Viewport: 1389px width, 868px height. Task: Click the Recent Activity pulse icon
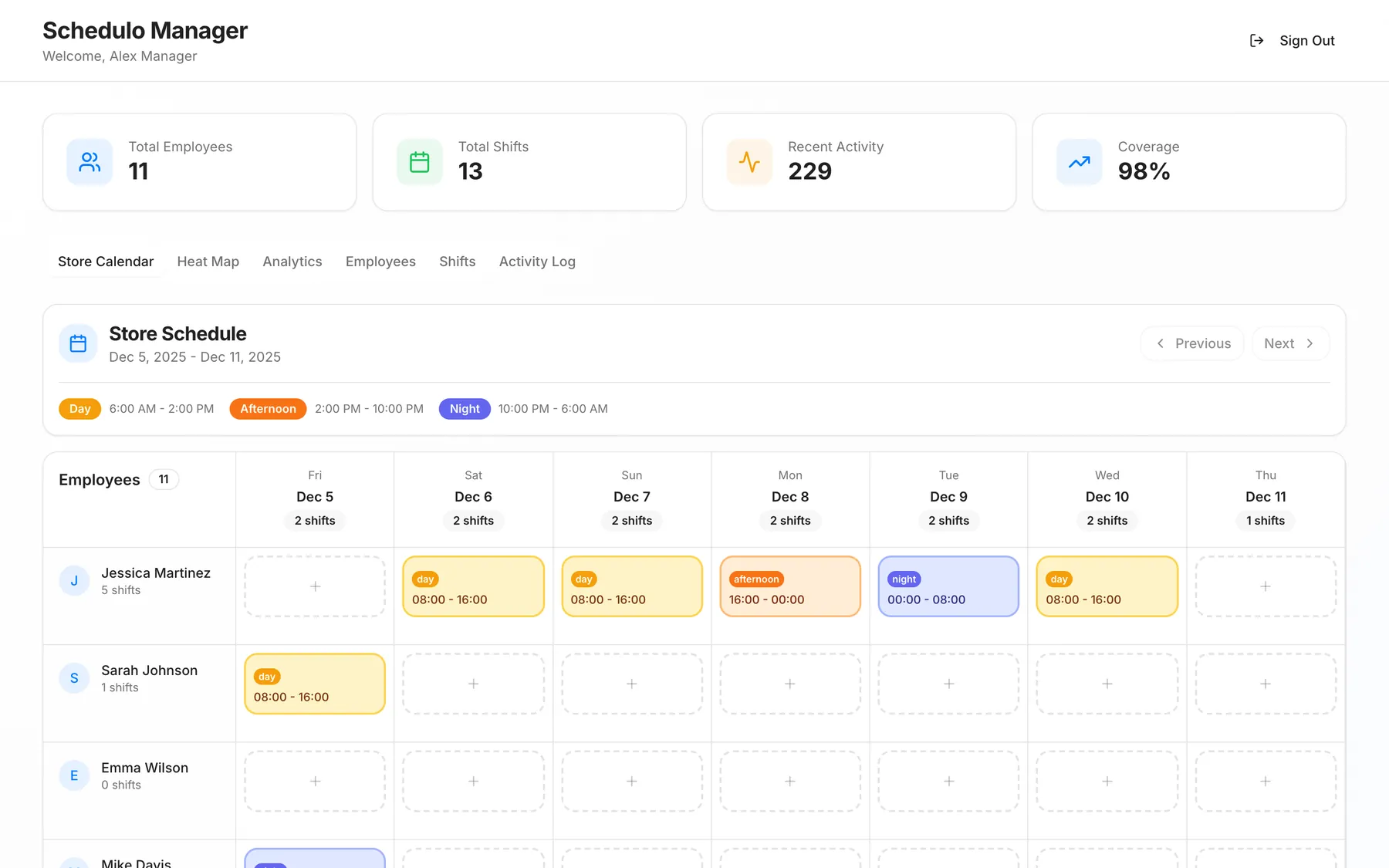(749, 162)
